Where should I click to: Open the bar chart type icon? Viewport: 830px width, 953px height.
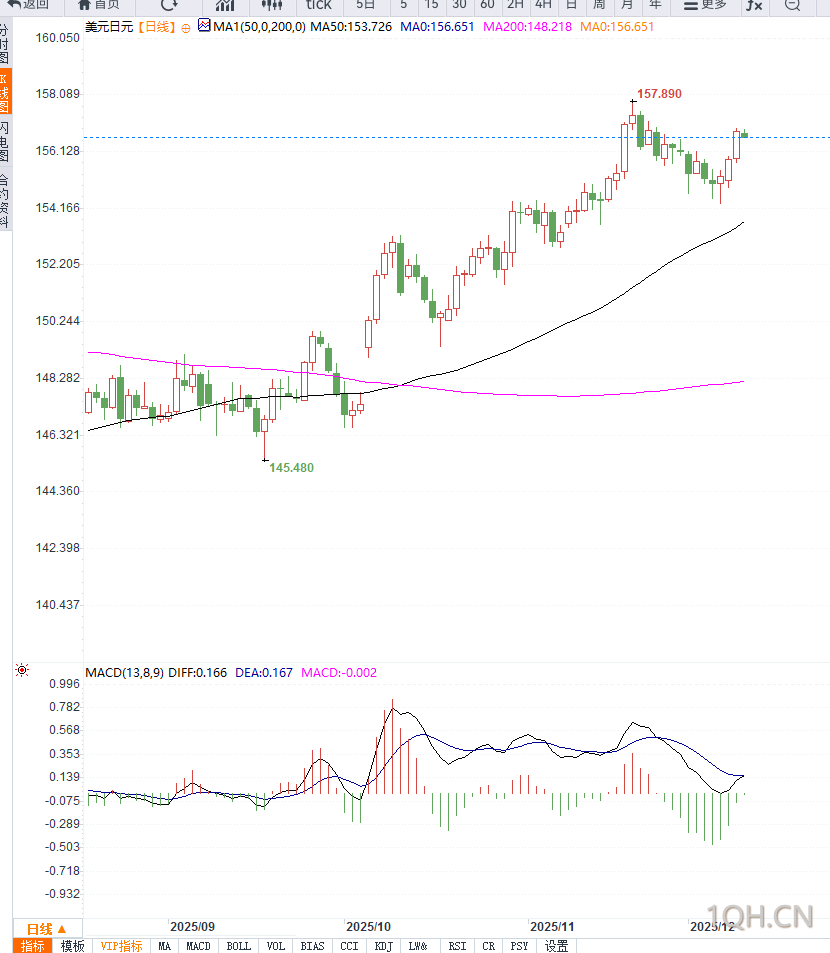click(225, 5)
